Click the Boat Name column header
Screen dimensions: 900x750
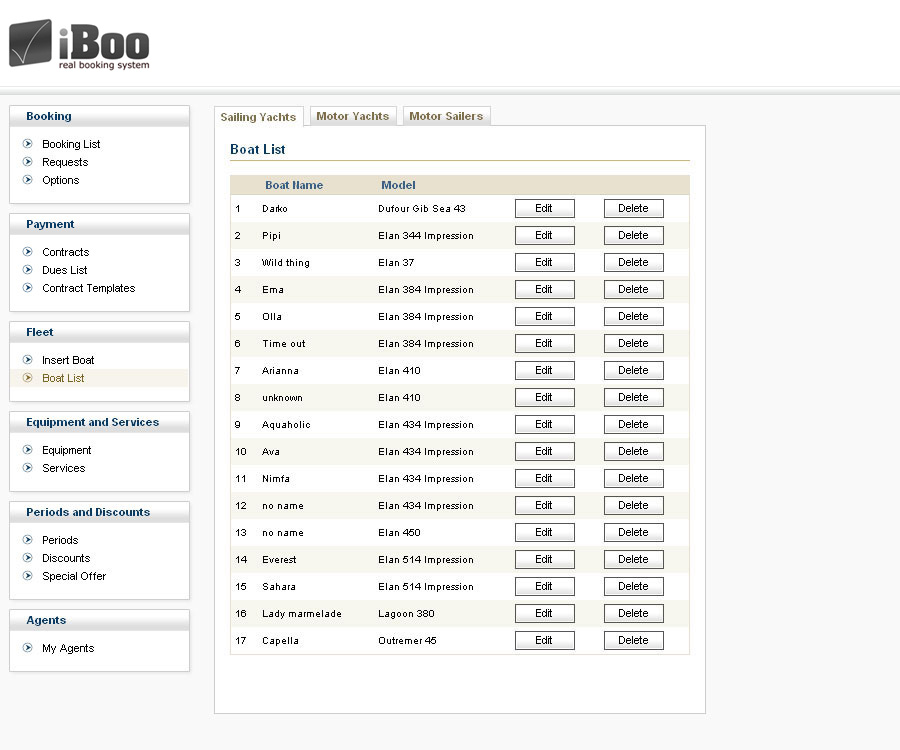coord(294,185)
